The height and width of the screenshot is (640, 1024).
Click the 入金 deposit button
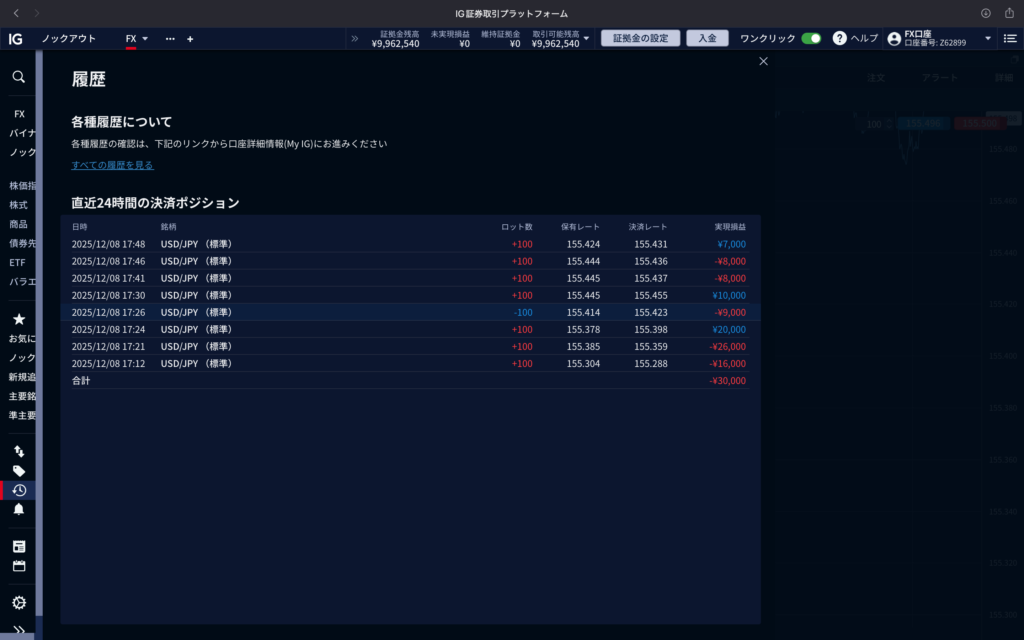point(707,38)
